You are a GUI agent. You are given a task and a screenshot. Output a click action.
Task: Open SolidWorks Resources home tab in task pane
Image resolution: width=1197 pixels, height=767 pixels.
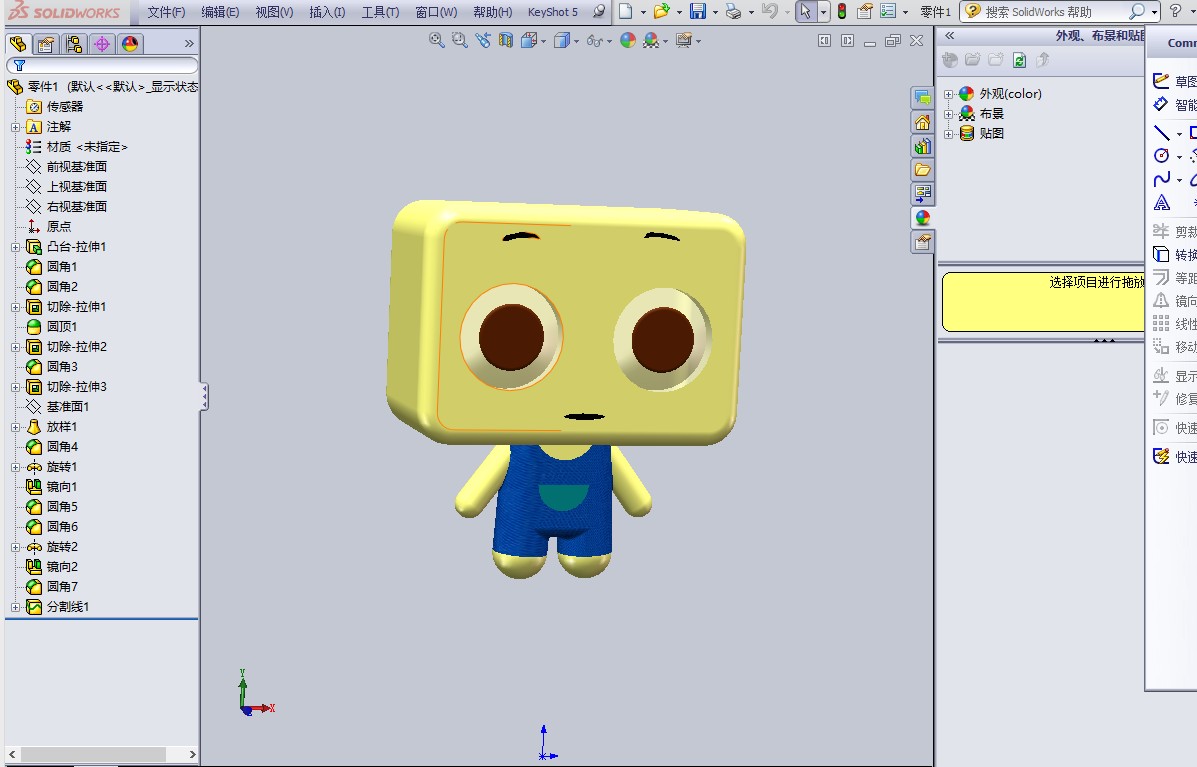tap(922, 122)
